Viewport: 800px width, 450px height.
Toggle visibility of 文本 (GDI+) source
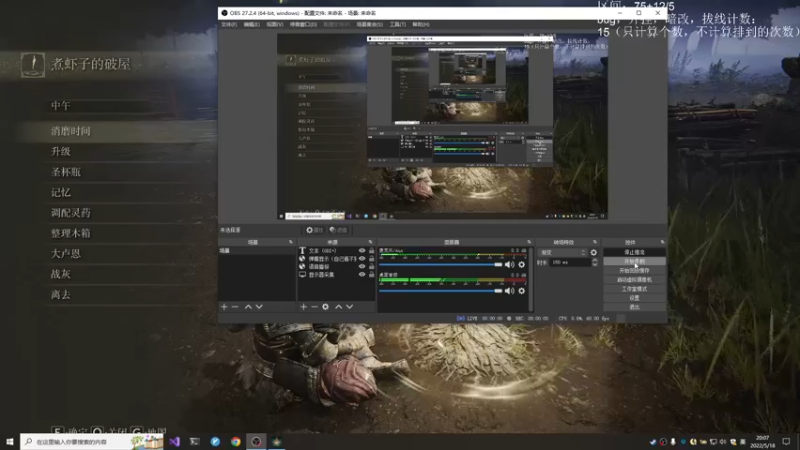coord(362,251)
